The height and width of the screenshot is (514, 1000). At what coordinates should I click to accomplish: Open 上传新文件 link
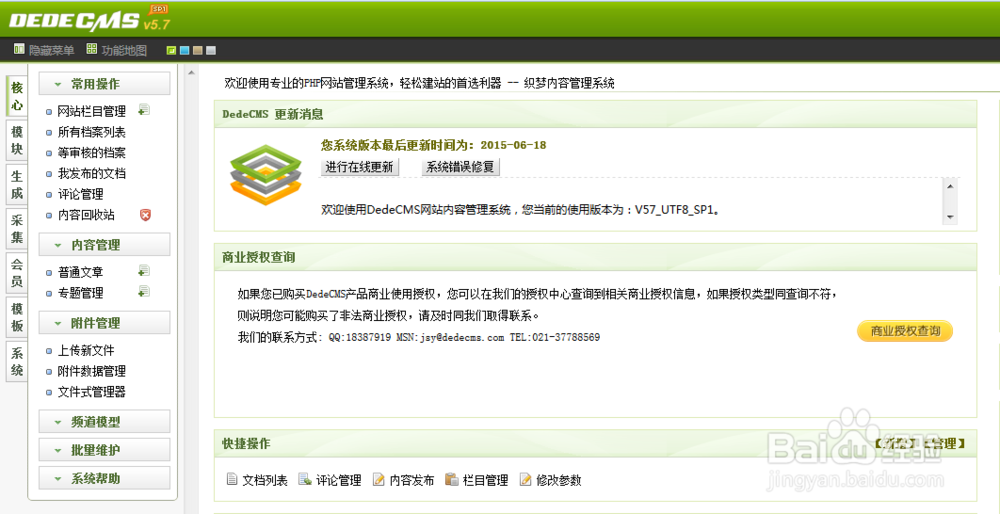coord(86,350)
